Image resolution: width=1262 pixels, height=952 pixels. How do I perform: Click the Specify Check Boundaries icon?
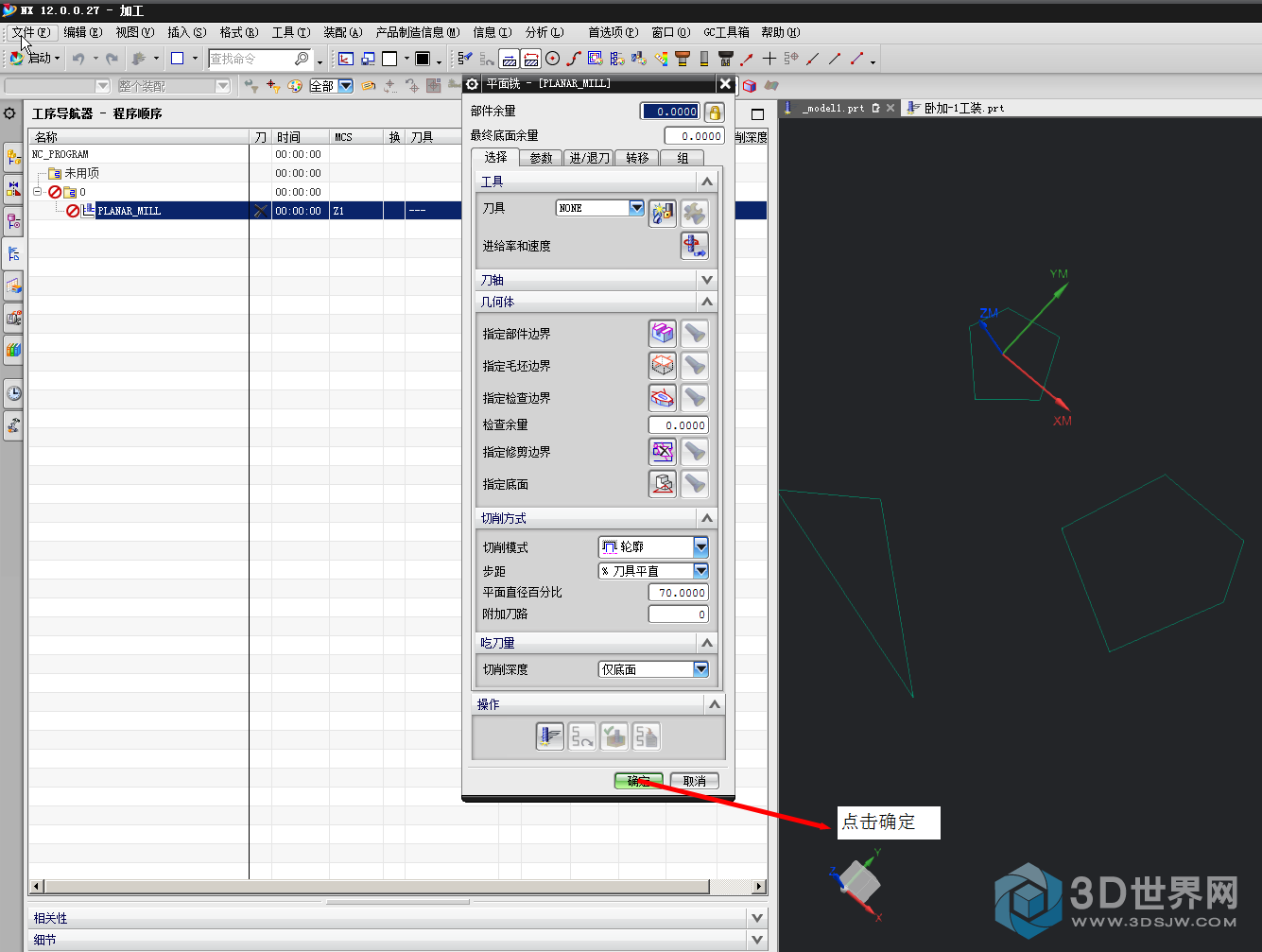click(x=662, y=398)
